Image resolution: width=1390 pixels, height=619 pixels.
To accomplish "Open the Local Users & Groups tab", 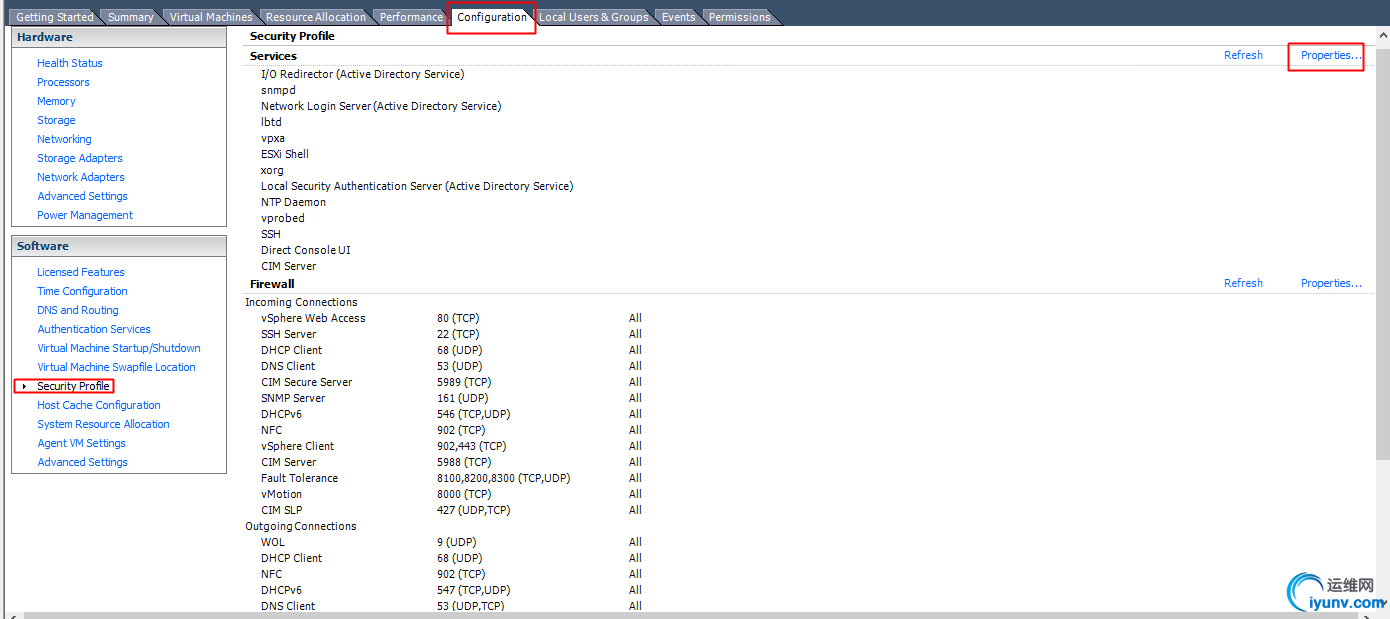I will tap(593, 17).
